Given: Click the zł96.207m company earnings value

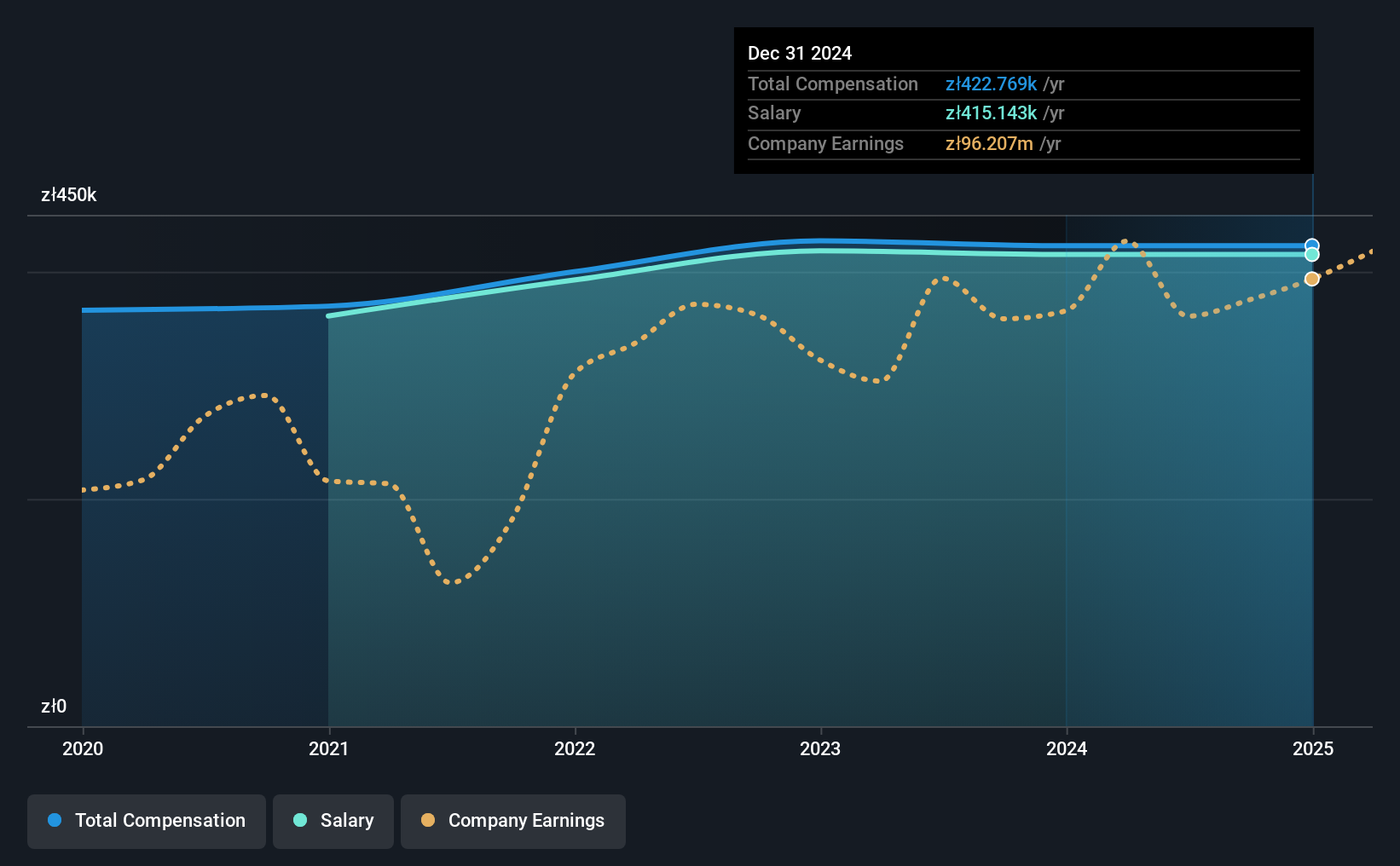Looking at the screenshot, I should click(989, 143).
